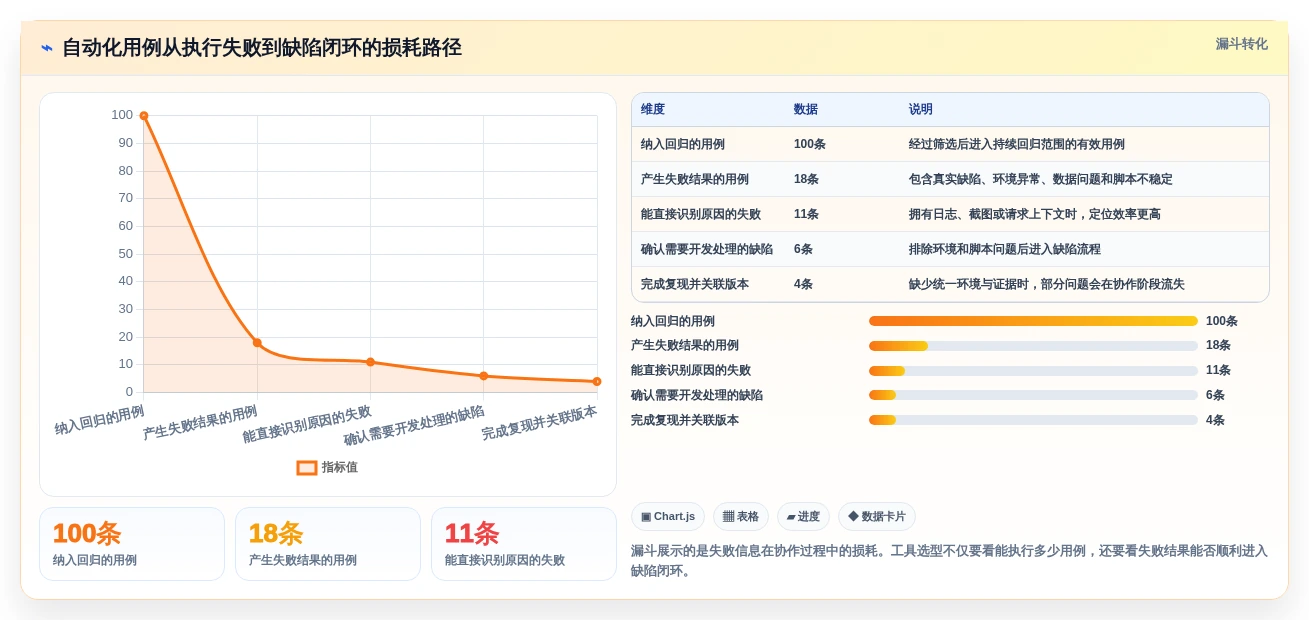
Task: Click the yellow 18条 data card
Action: point(328,544)
